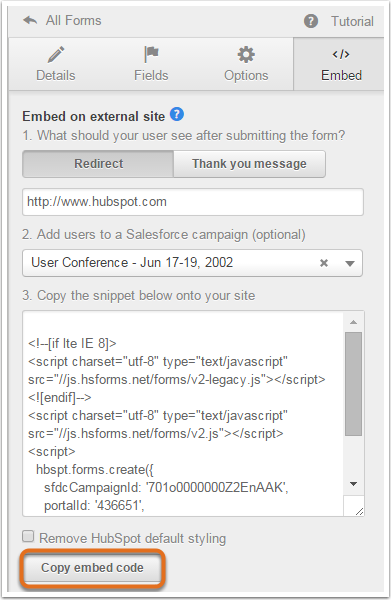Click the back arrow icon beside All Forms

[30, 20]
